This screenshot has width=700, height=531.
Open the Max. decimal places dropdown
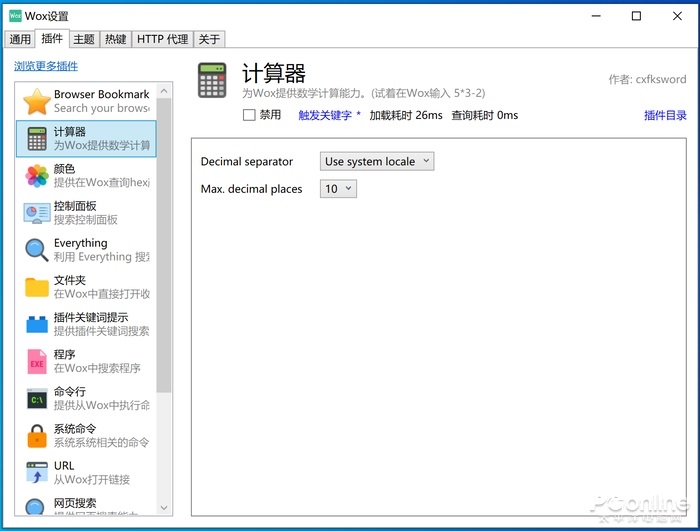tap(338, 189)
